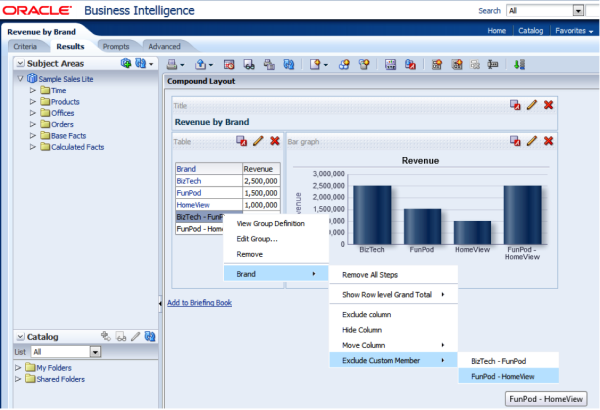This screenshot has height=410, width=600.
Task: Click the print analysis toolbar icon
Action: click(174, 64)
